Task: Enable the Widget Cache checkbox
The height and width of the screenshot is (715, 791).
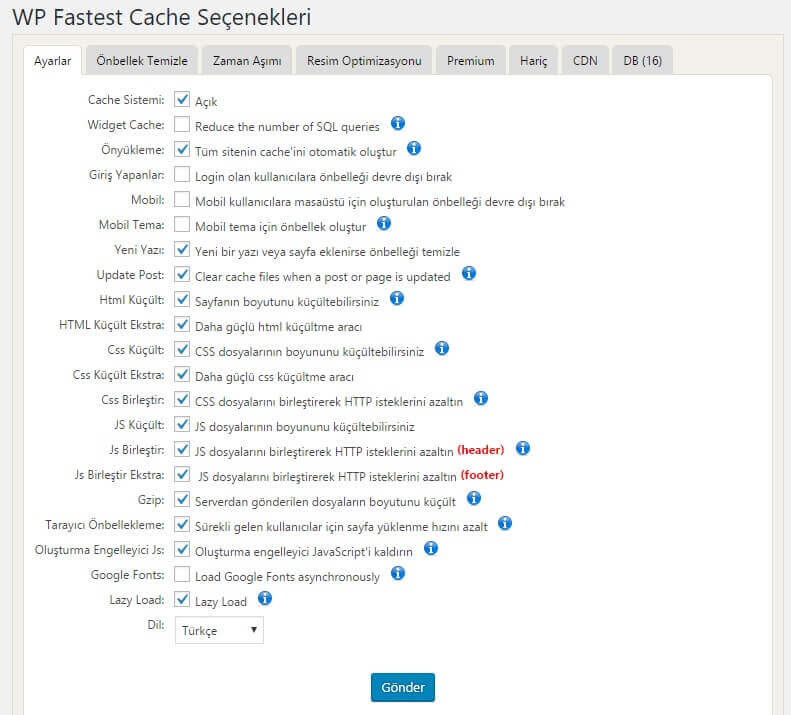Action: point(182,124)
